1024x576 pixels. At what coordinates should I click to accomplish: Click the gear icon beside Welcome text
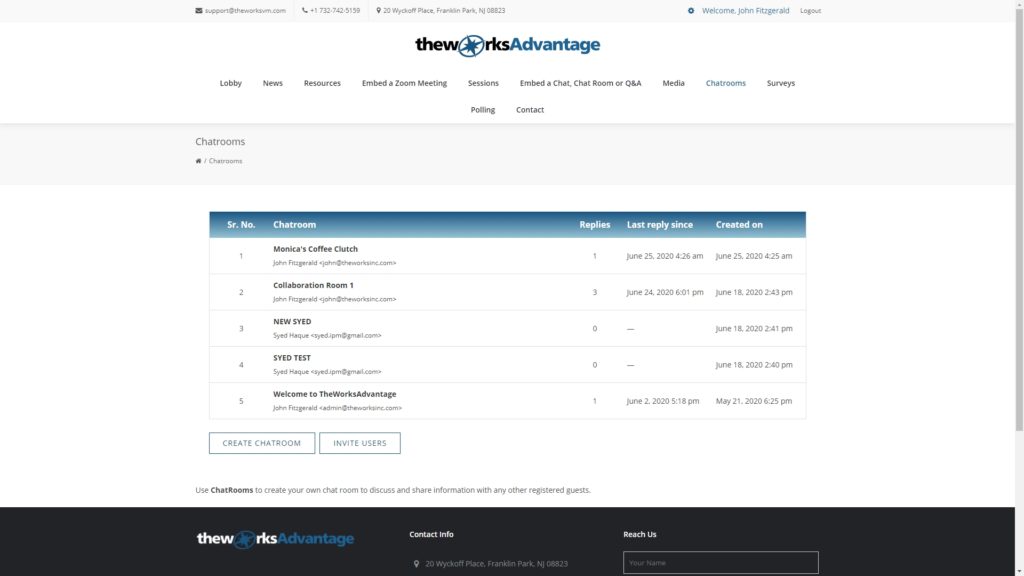pos(691,10)
